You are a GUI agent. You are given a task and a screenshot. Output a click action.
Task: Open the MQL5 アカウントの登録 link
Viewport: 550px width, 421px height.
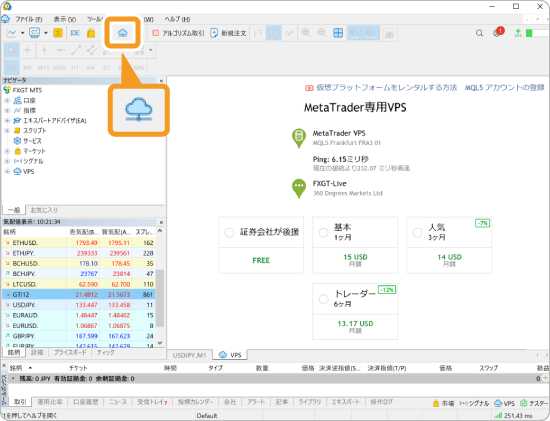tap(505, 87)
